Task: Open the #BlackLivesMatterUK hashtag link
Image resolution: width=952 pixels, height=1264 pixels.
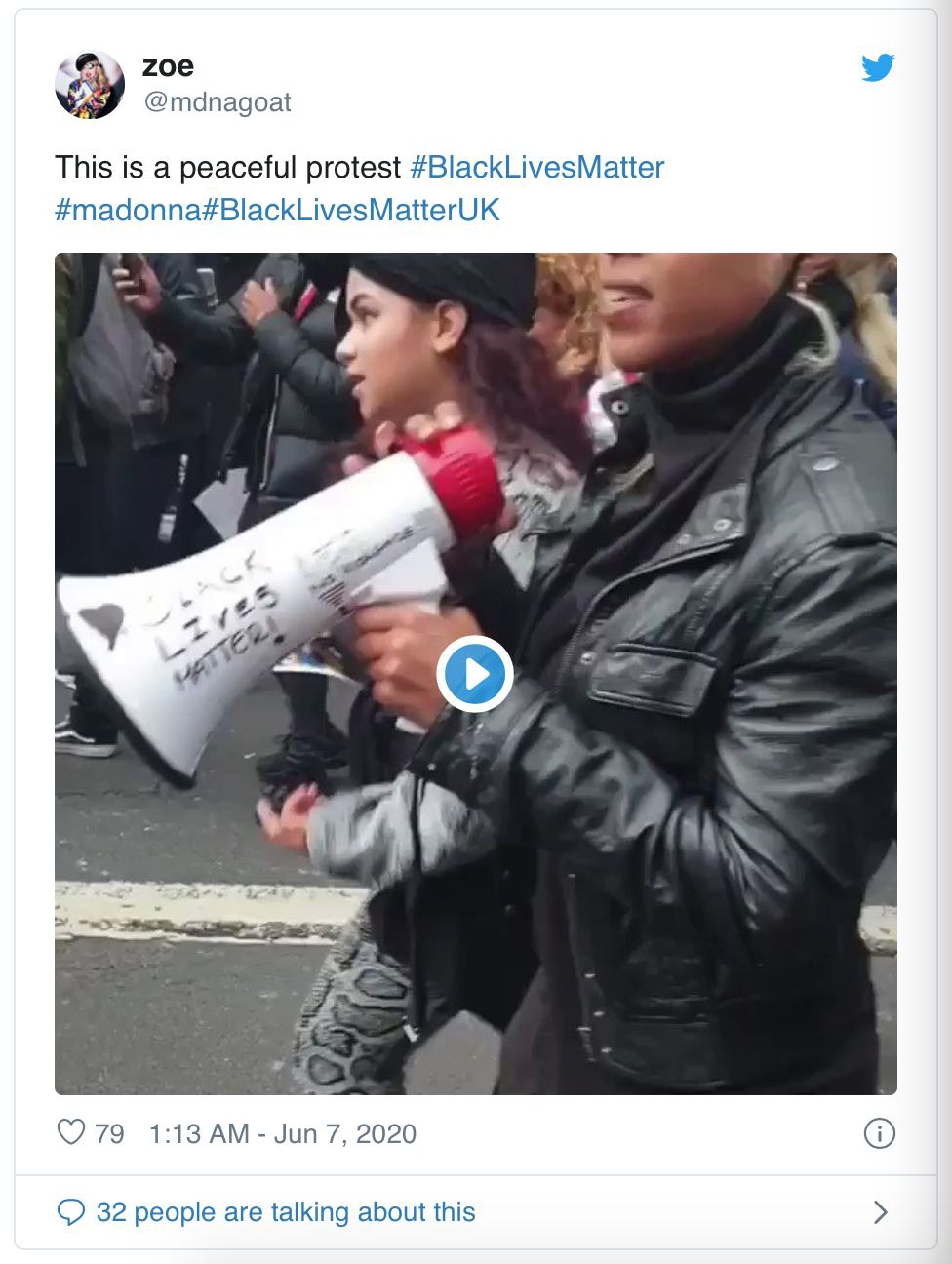Action: point(351,210)
